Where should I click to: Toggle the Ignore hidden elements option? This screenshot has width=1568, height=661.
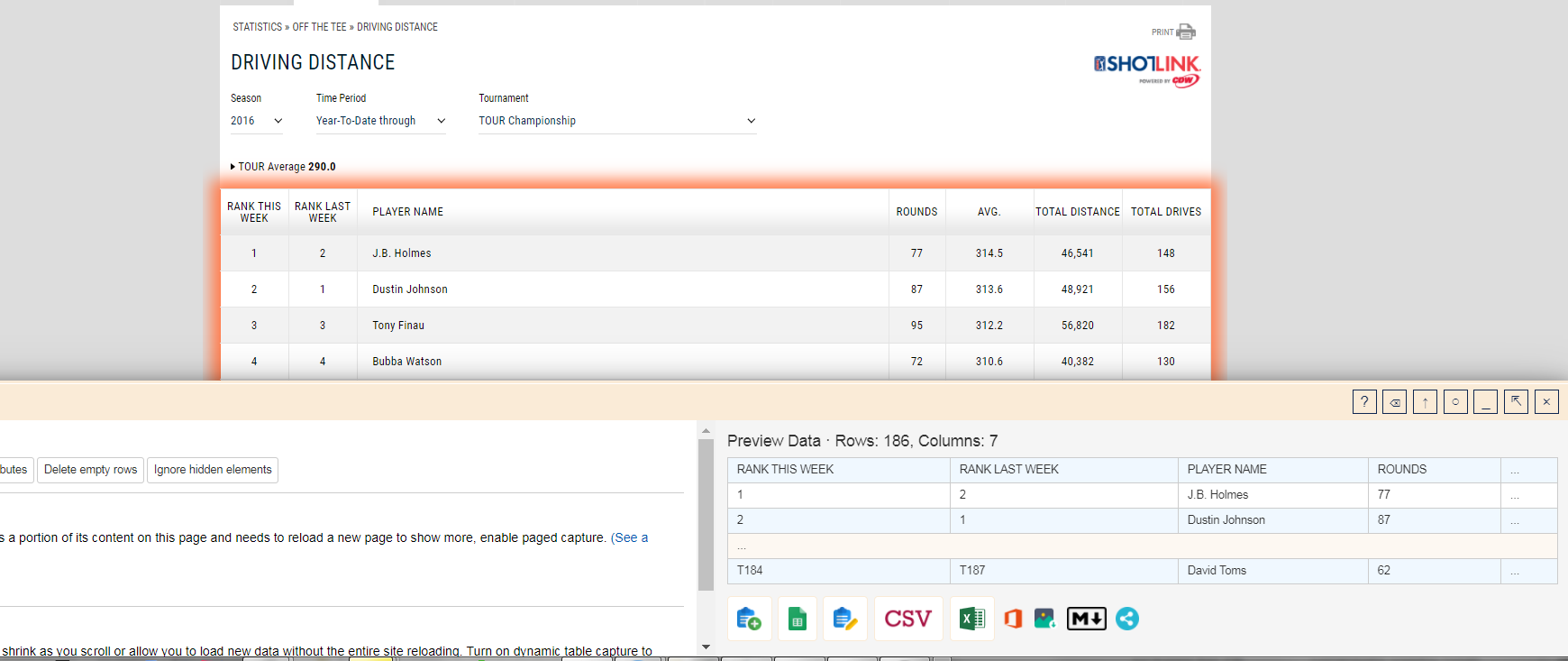(213, 470)
